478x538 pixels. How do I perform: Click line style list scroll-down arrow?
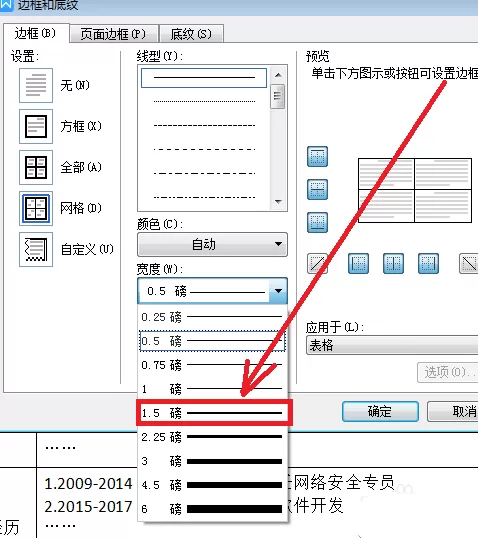[x=278, y=202]
